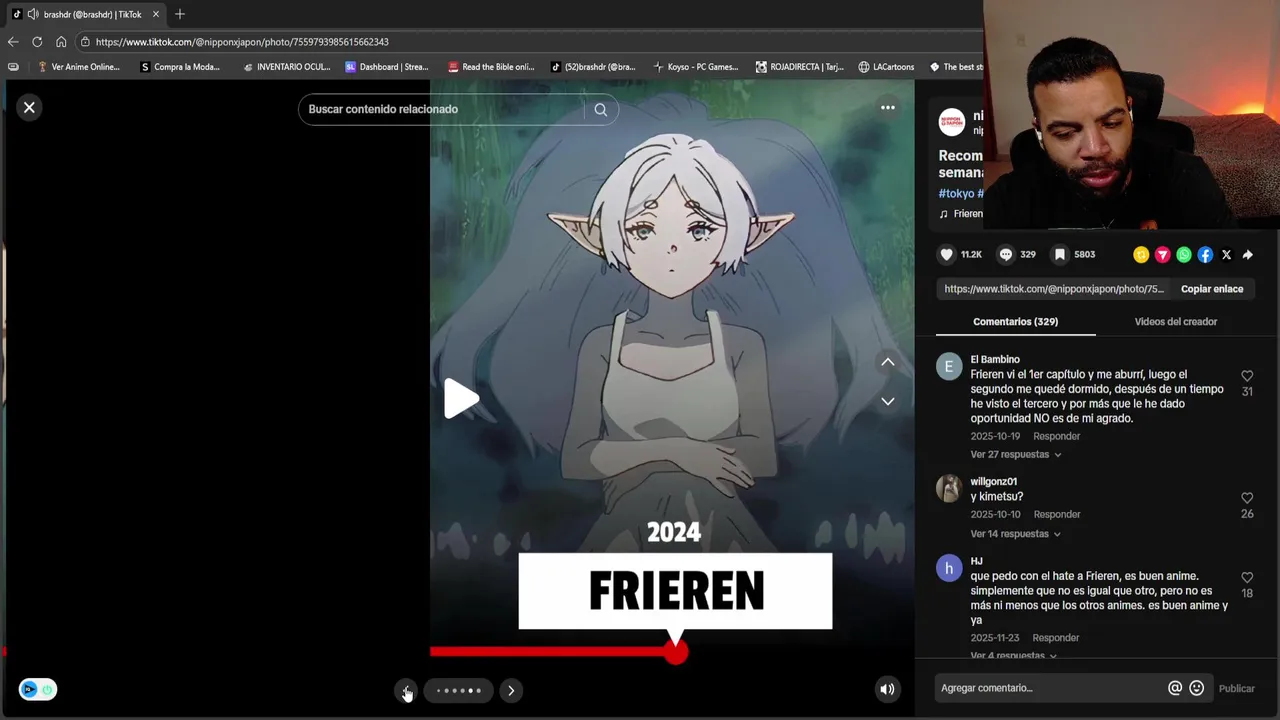
Task: Open ROJADIRECTA bookmark
Action: click(800, 67)
